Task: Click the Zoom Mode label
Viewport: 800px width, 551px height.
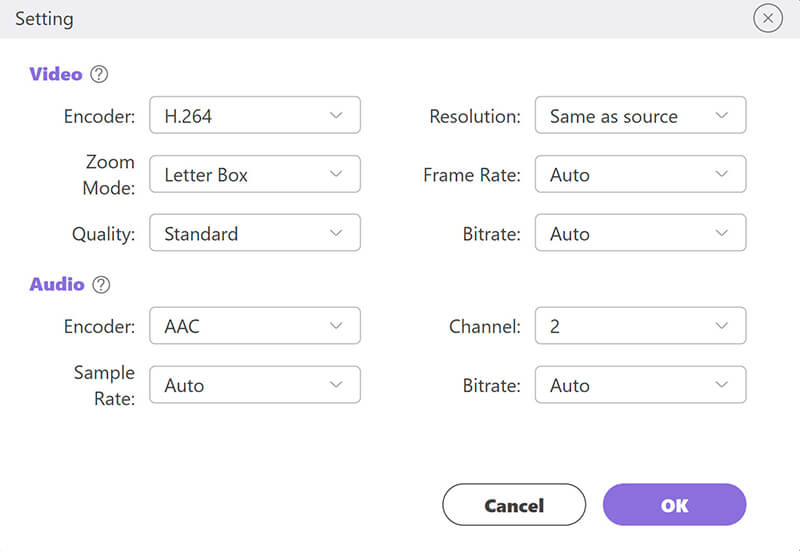Action: [x=109, y=175]
